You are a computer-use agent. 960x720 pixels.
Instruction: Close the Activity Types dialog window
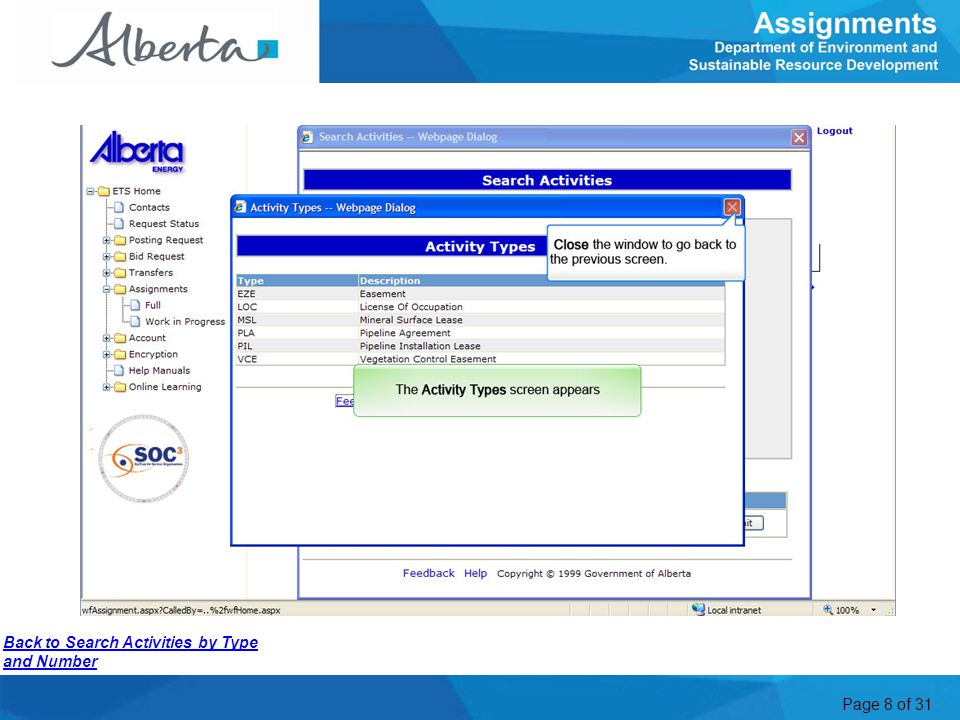tap(732, 207)
